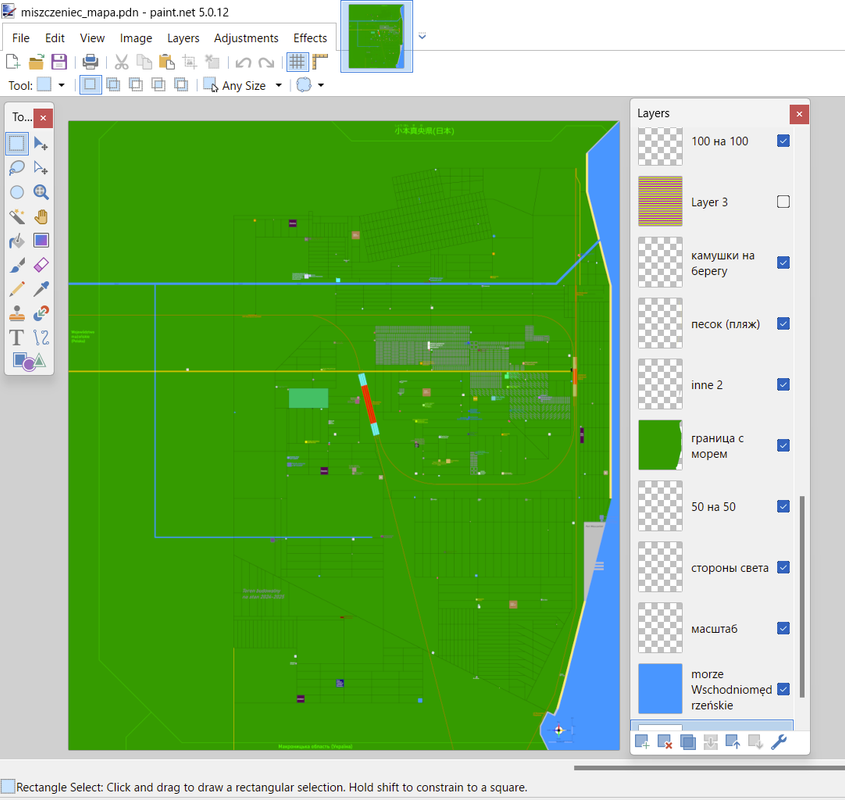Activate the Zoom tool
The image size is (845, 800).
(x=41, y=192)
